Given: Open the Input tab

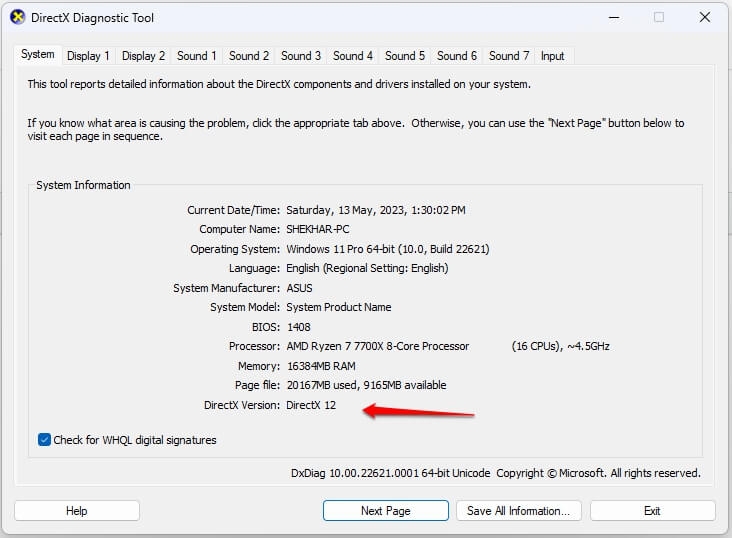Looking at the screenshot, I should point(552,56).
